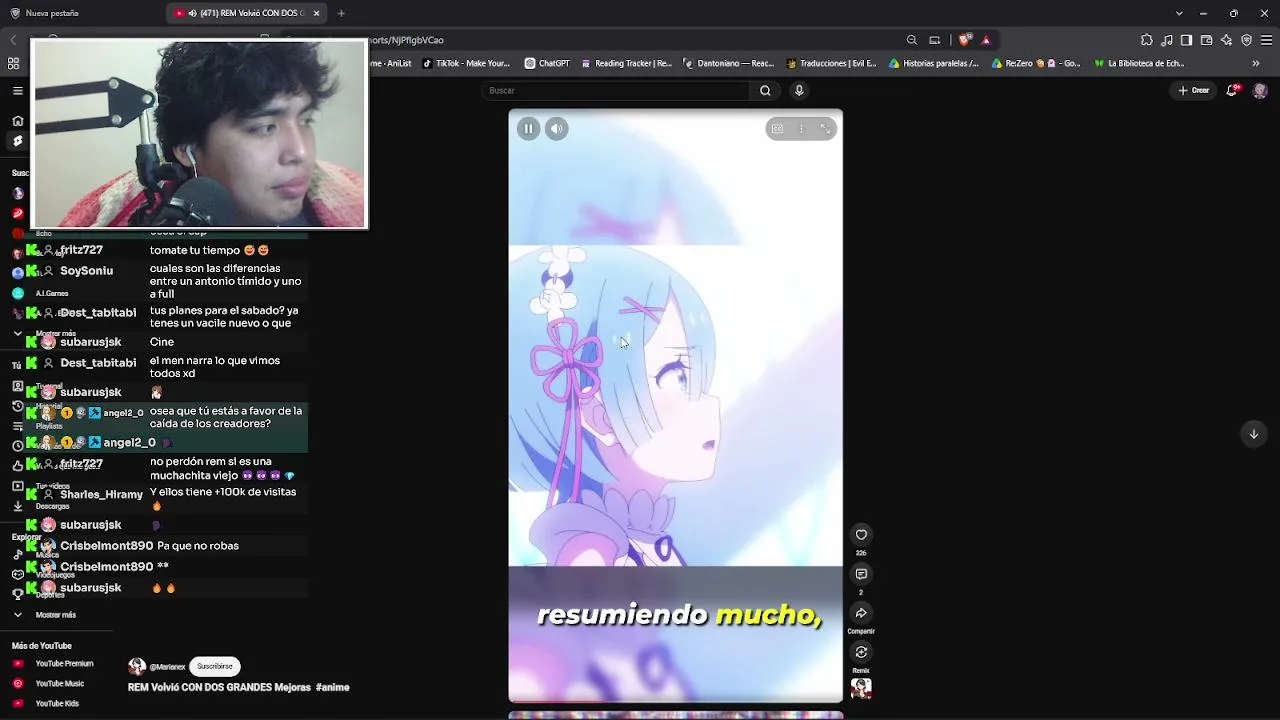Open the AniList bookmark
Viewport: 1280px width, 720px height.
[391, 63]
